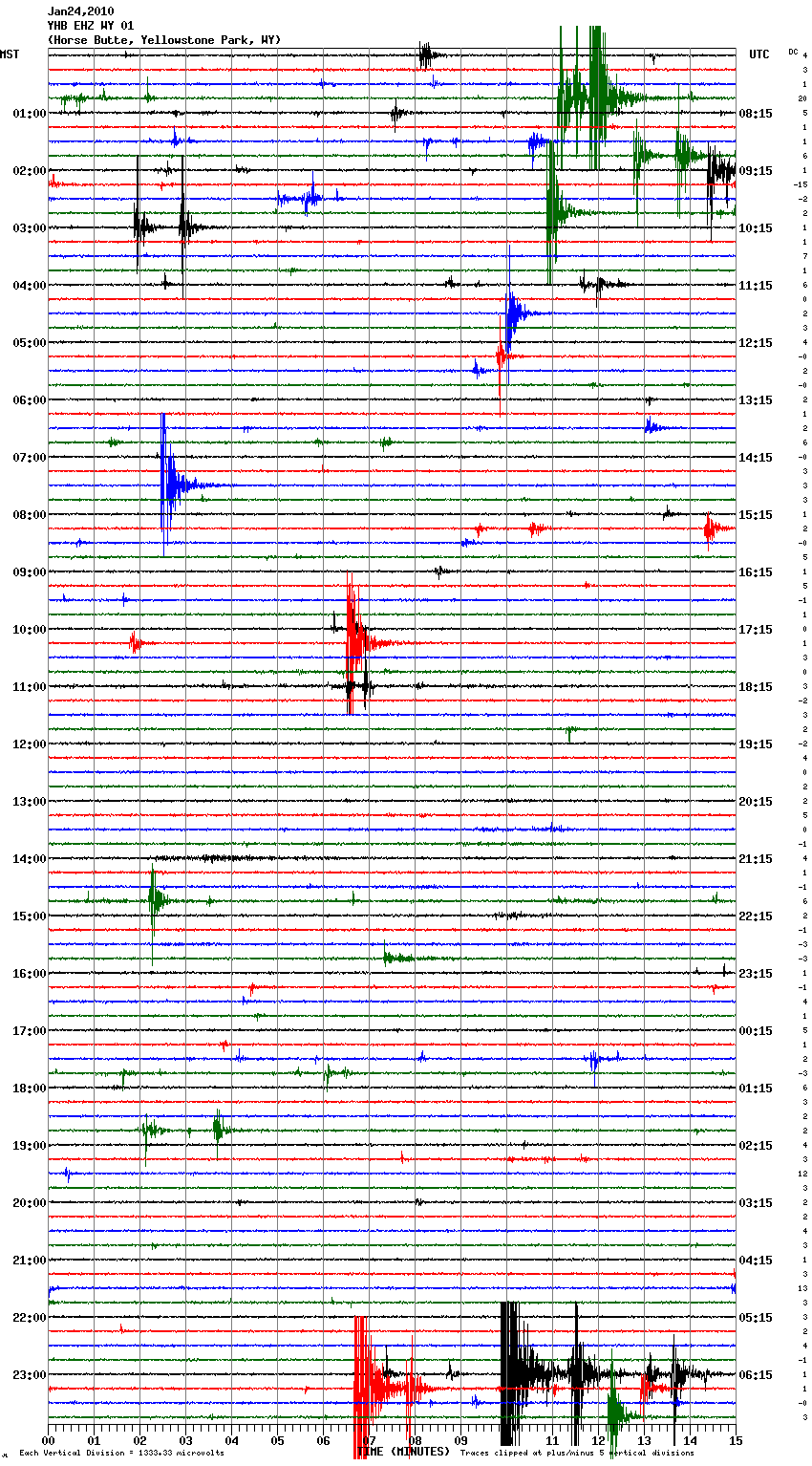The height and width of the screenshot is (1466, 812).
Task: Click the 21:15 UTC time label
Action: tap(756, 859)
